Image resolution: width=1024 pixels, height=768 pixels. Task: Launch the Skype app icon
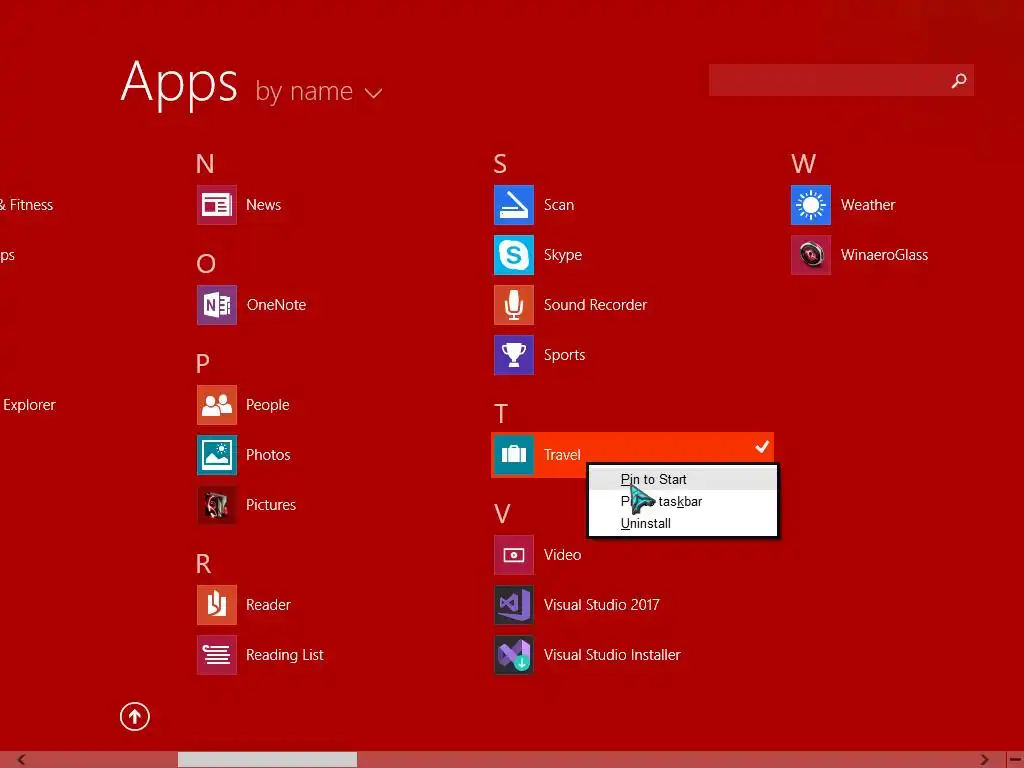(x=514, y=255)
